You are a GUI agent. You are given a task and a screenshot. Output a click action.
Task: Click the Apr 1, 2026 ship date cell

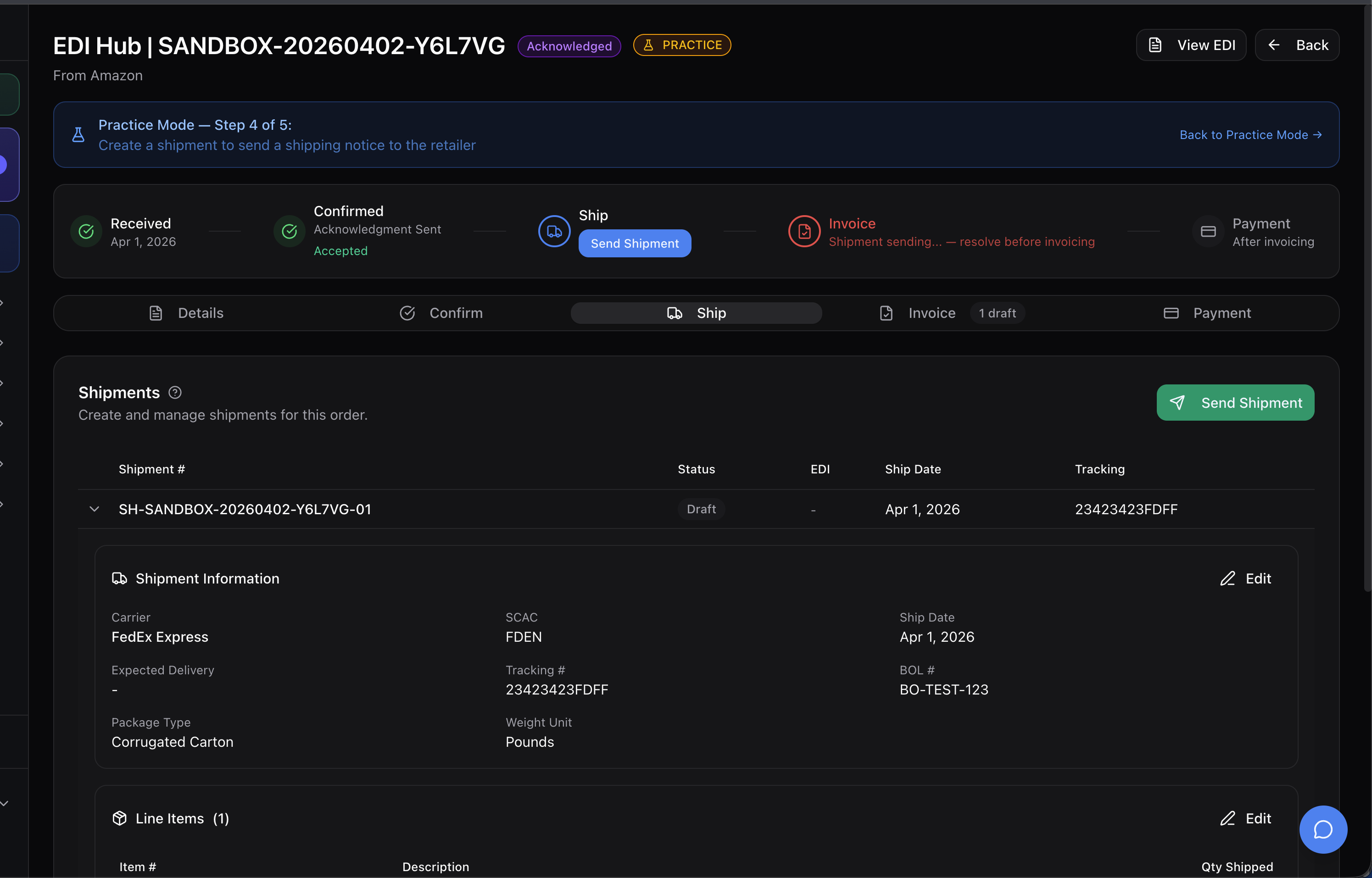click(x=922, y=509)
